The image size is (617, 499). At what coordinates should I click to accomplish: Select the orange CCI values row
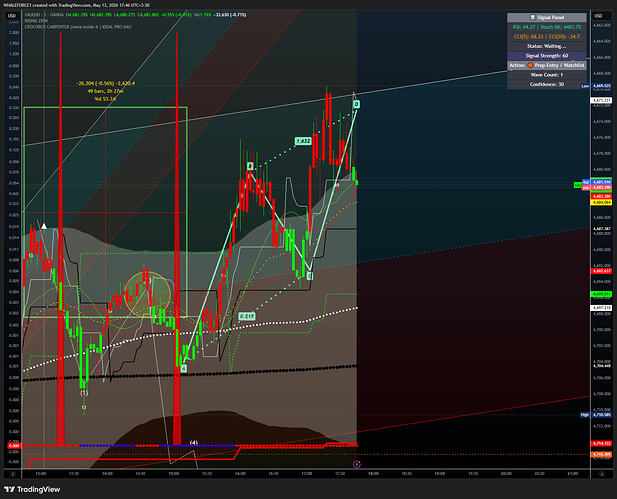pyautogui.click(x=547, y=36)
